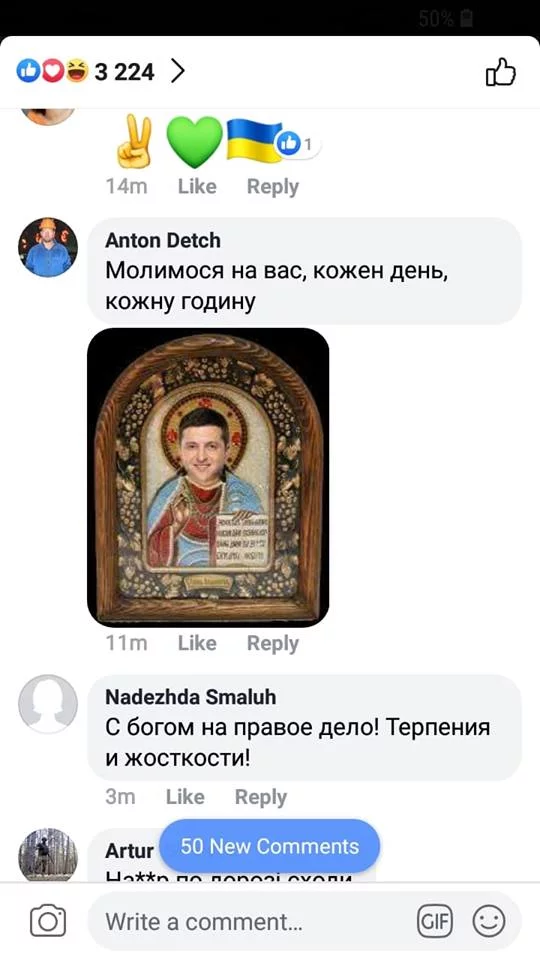The image size is (540, 960).
Task: Expand reactions list via the 3 224 chevron
Action: (x=178, y=72)
